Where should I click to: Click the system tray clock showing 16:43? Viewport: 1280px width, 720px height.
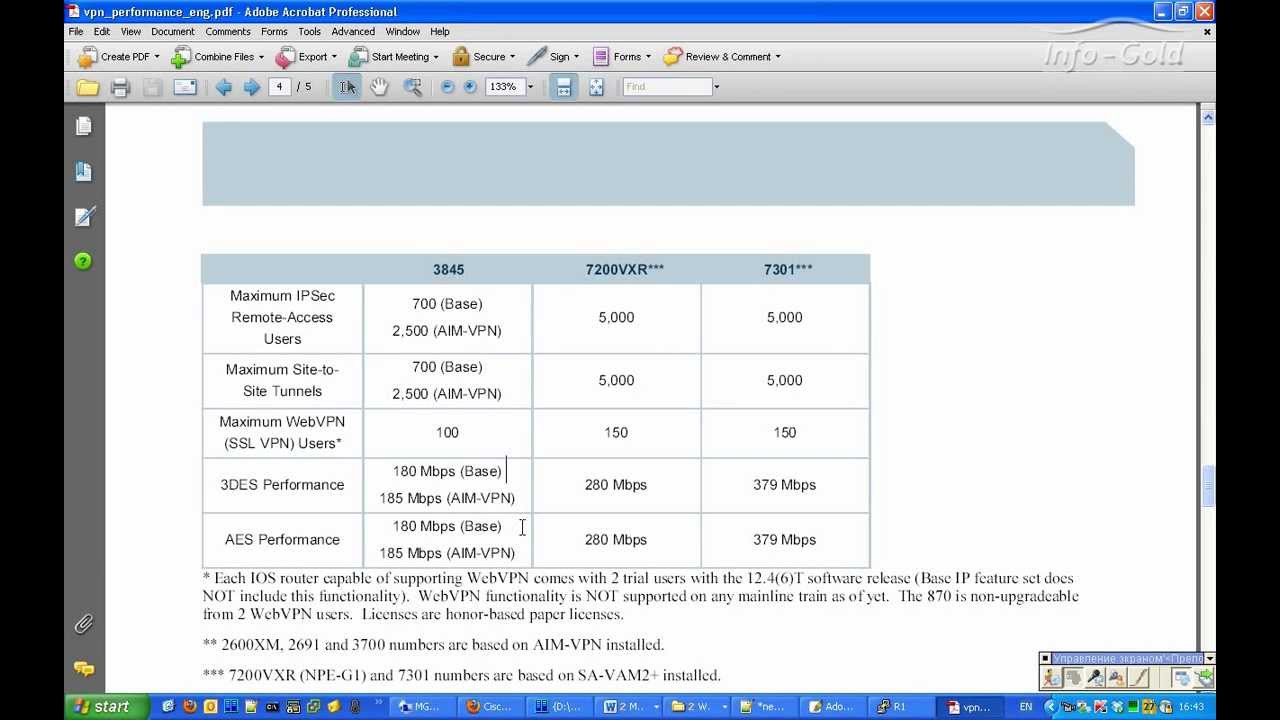1191,706
